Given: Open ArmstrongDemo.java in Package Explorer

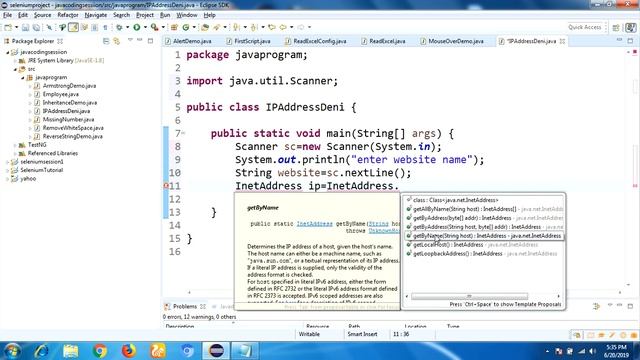Looking at the screenshot, I should click(69, 86).
